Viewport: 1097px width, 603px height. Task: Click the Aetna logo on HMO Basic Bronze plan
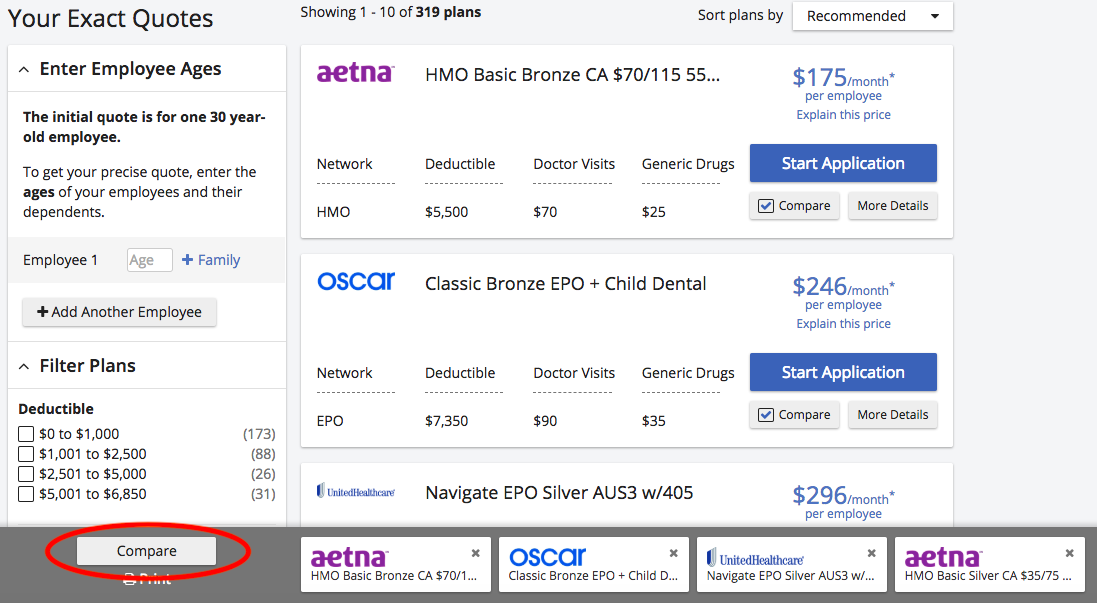[x=355, y=72]
